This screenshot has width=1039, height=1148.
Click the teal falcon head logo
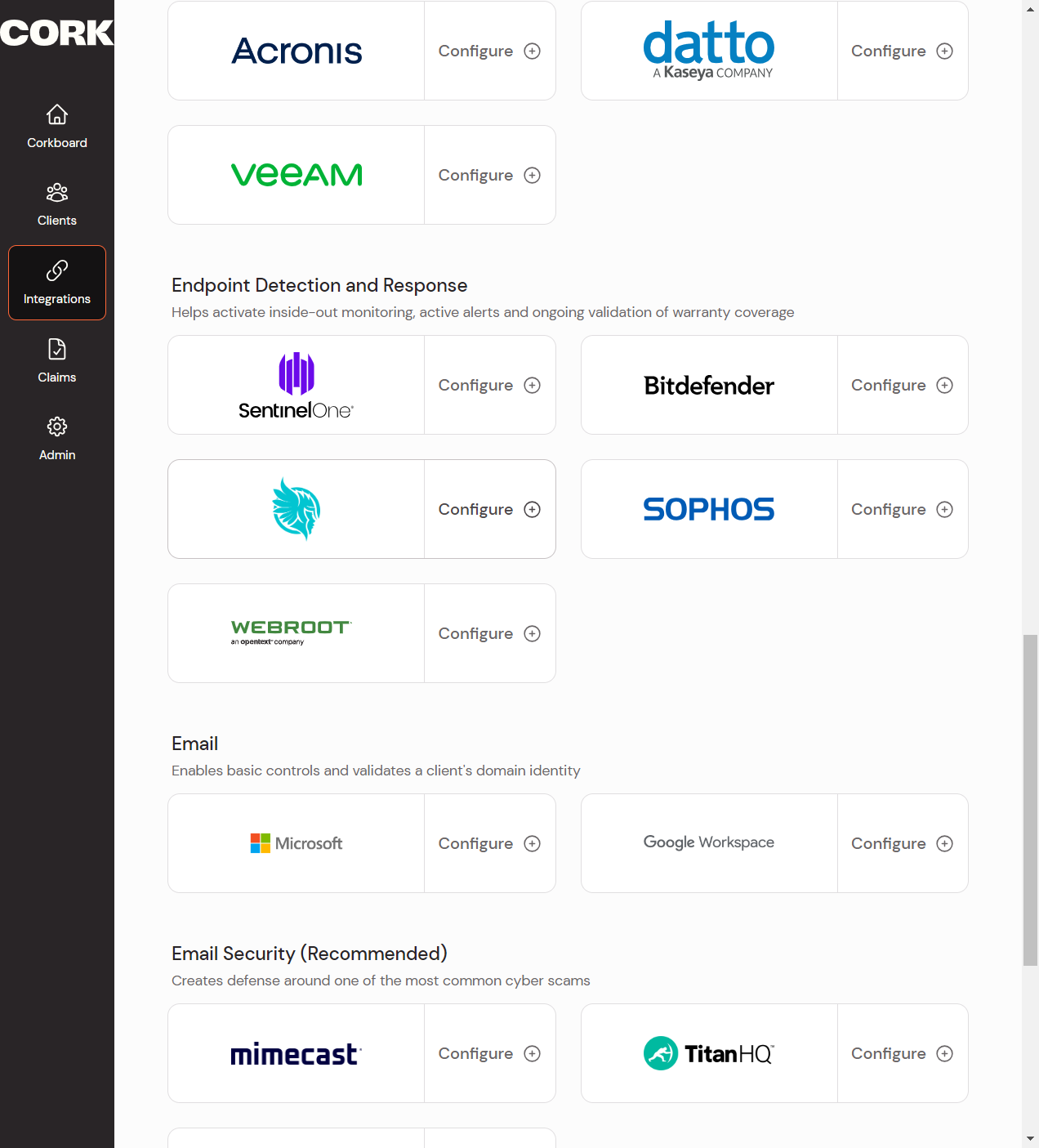(297, 509)
